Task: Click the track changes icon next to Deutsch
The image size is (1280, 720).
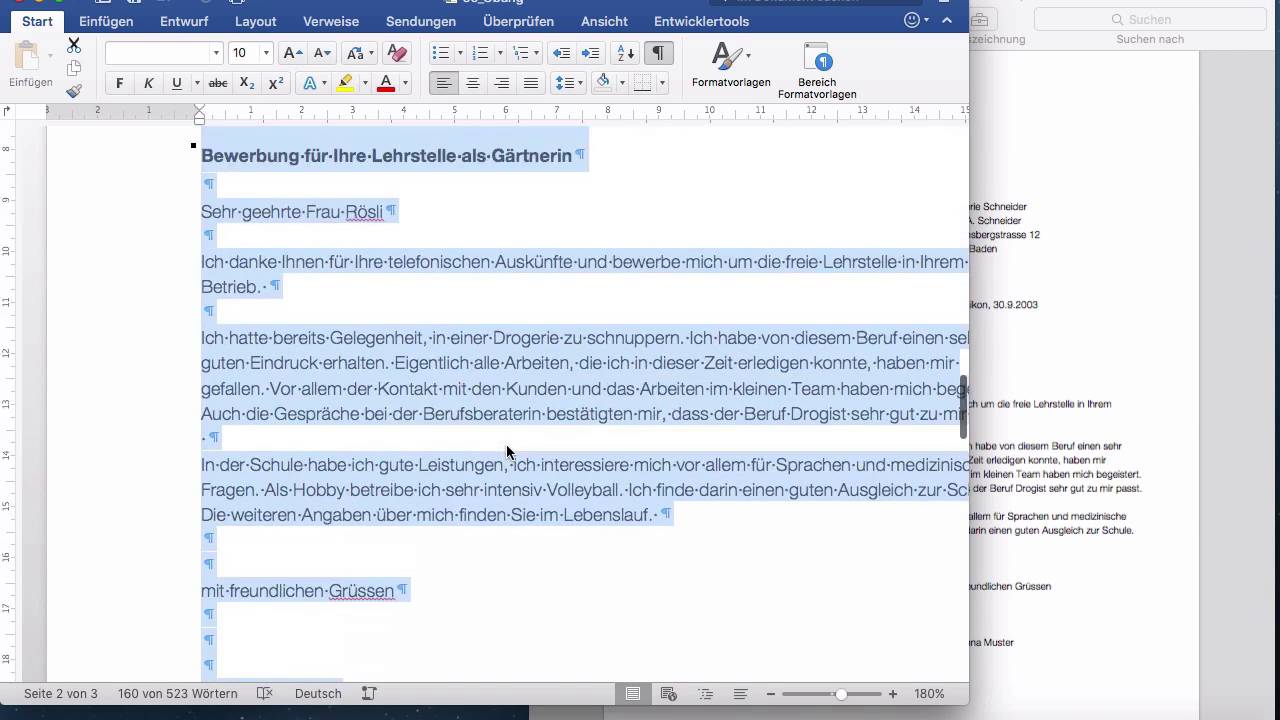Action: point(369,694)
